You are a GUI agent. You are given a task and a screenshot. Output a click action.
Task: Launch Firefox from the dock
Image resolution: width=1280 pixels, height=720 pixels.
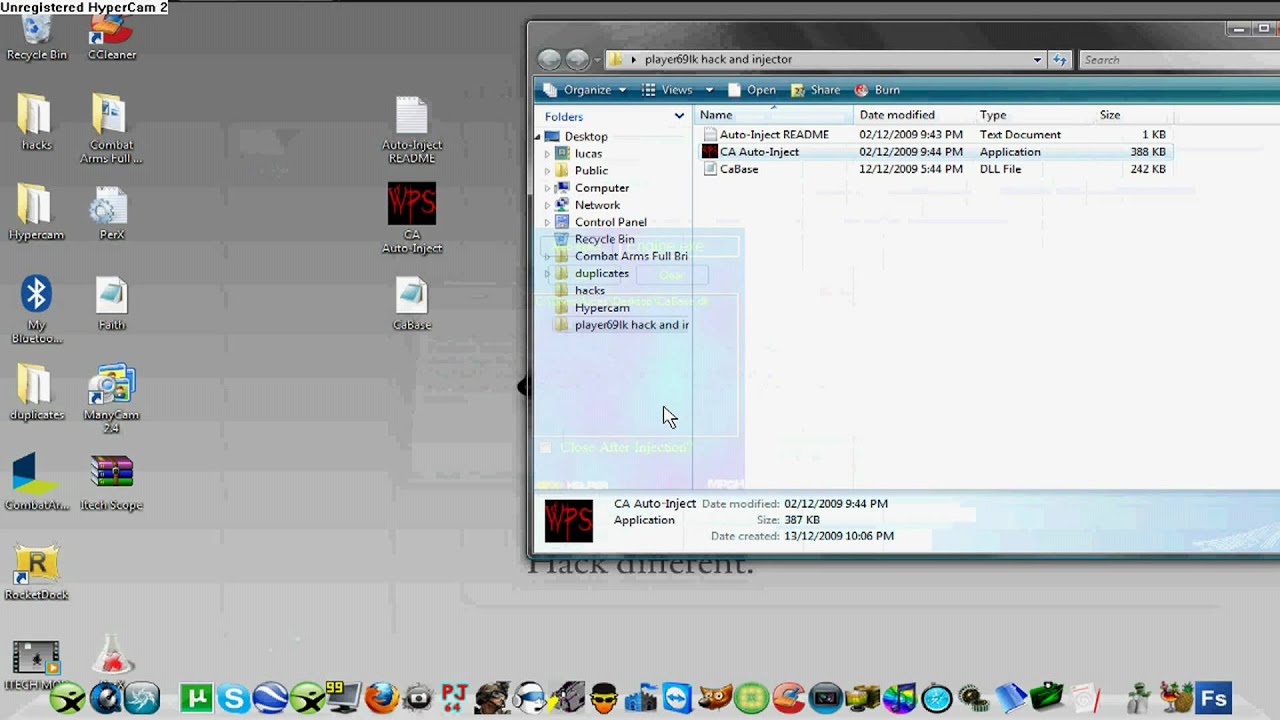tap(381, 698)
